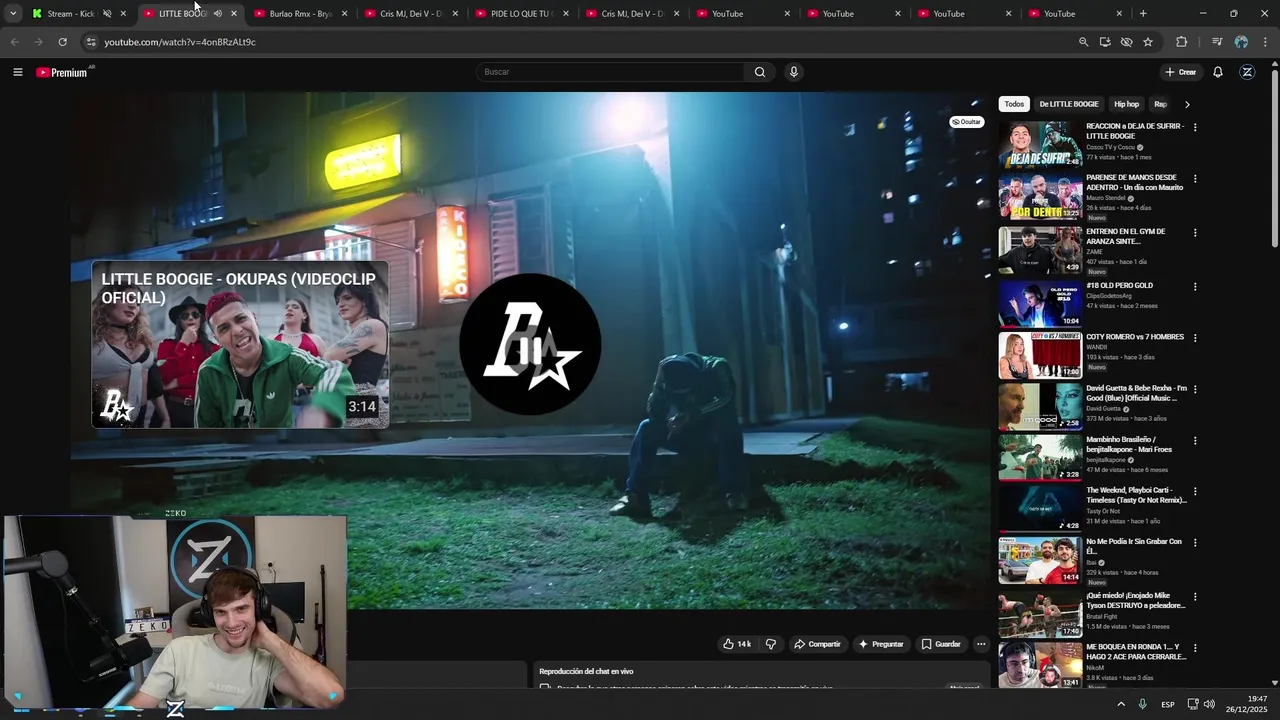Open a new browser tab with plus
Viewport: 1280px width, 720px height.
[1143, 14]
